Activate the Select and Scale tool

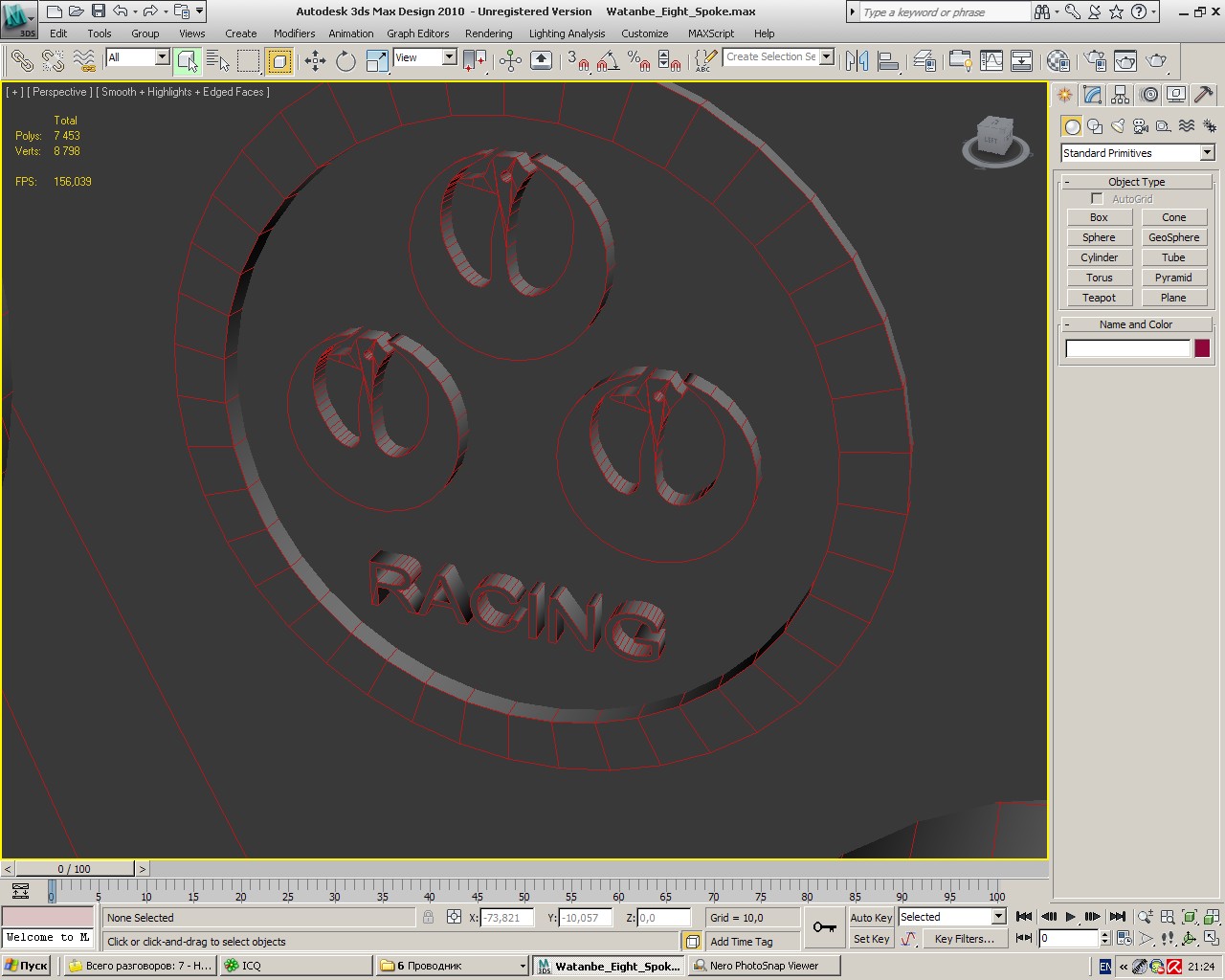pyautogui.click(x=377, y=61)
